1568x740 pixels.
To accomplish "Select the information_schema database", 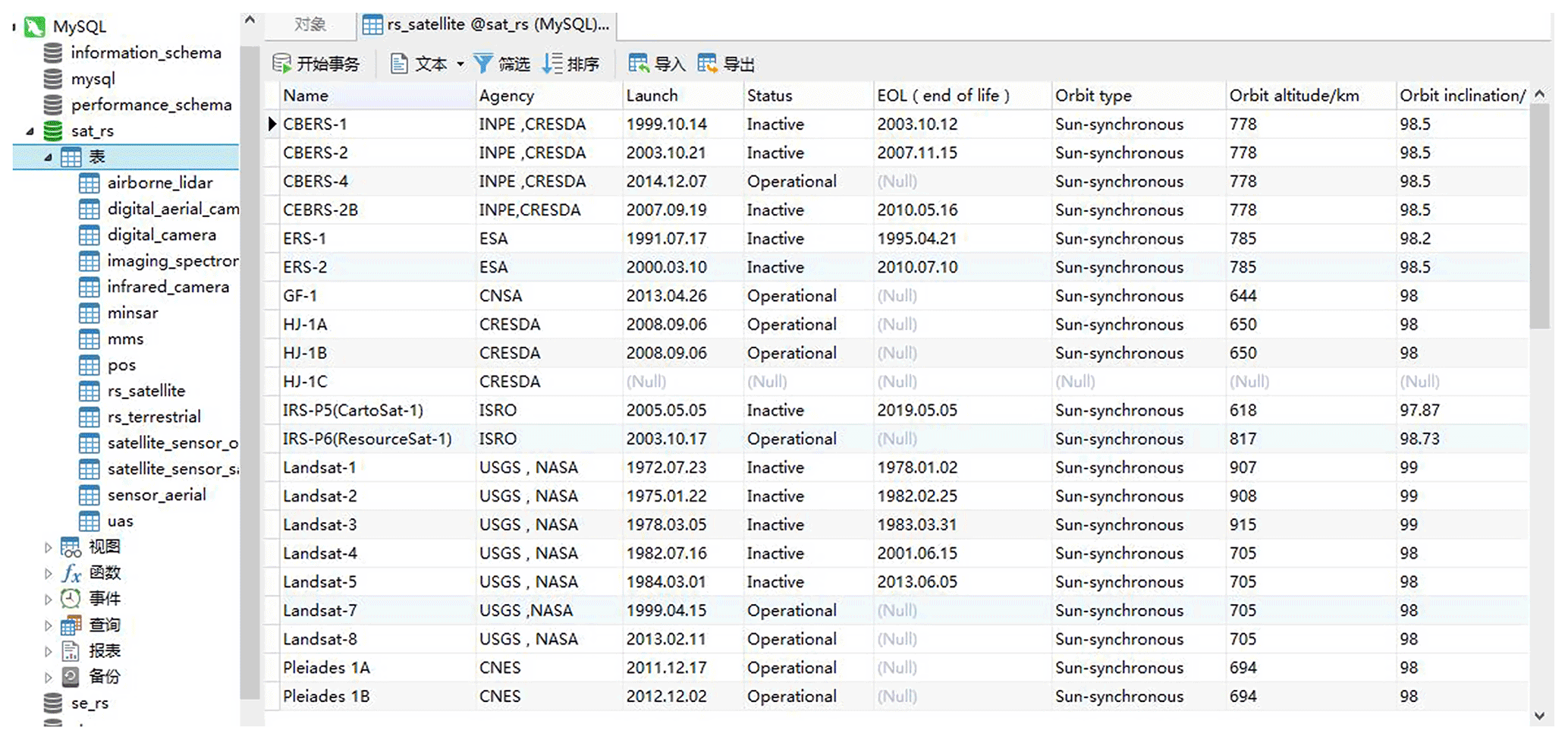I will (146, 52).
